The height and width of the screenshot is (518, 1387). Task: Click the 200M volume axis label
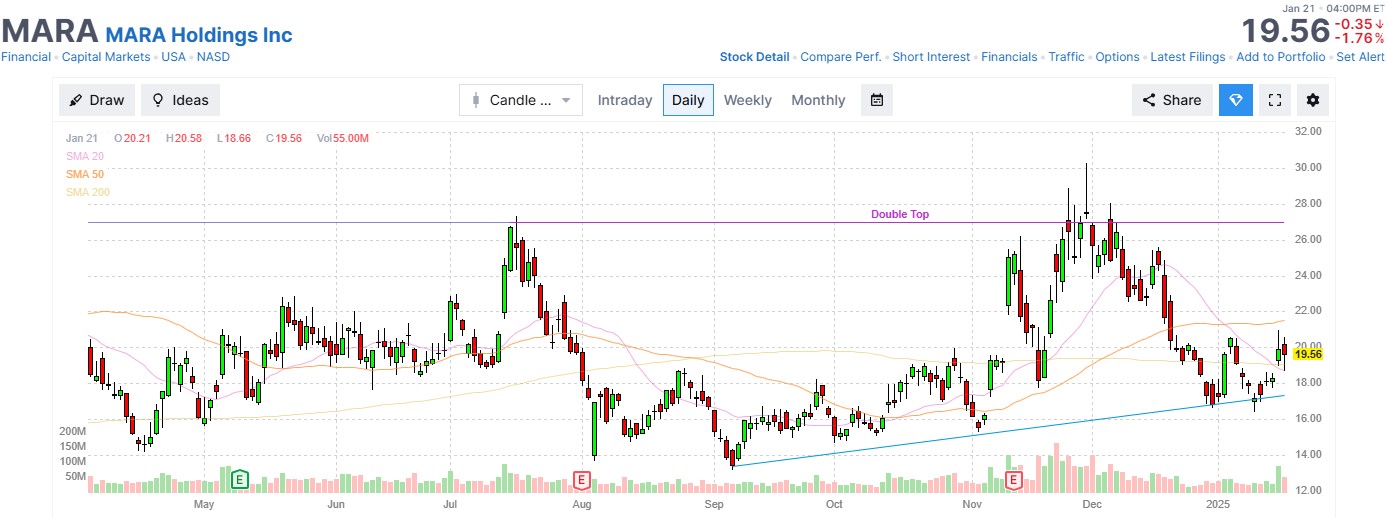tap(72, 431)
